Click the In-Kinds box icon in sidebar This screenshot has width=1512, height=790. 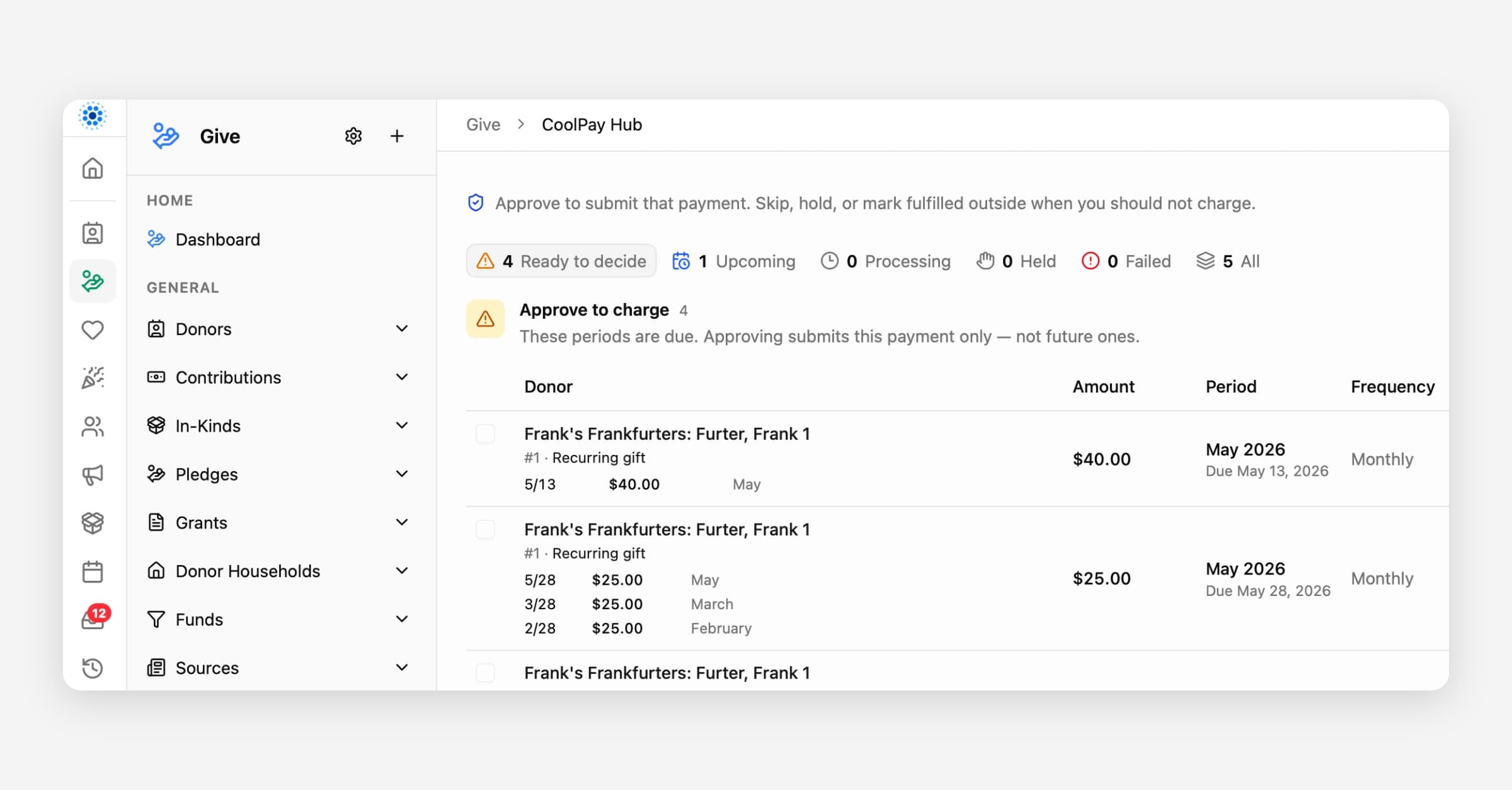(x=156, y=426)
